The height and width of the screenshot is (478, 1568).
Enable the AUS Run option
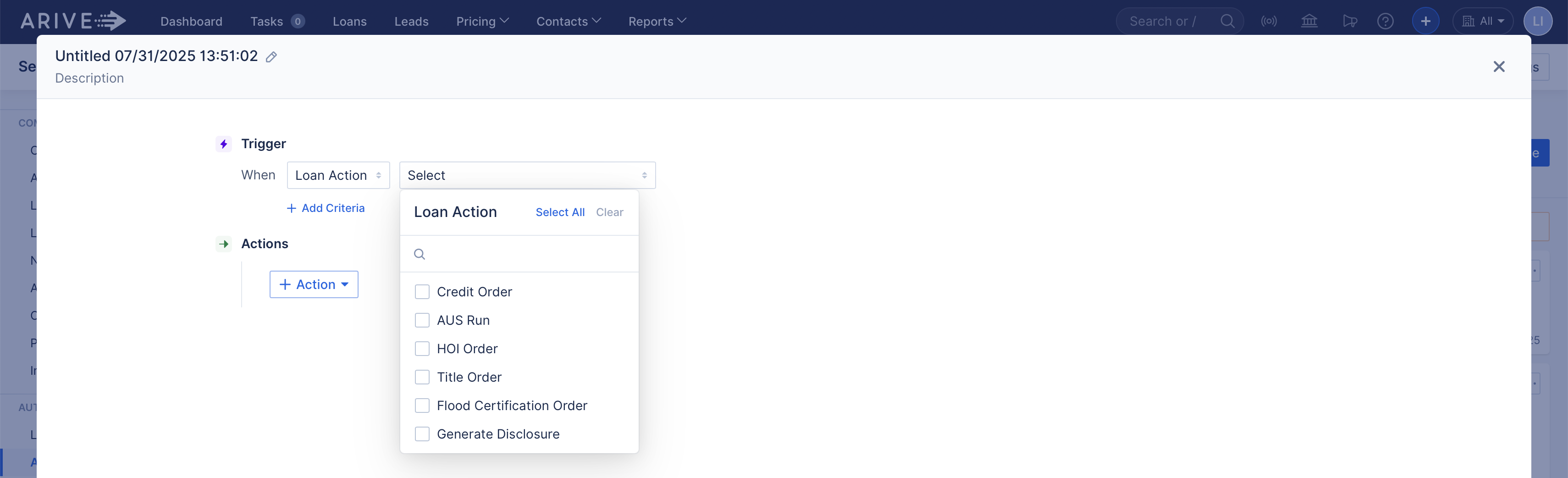click(x=422, y=320)
